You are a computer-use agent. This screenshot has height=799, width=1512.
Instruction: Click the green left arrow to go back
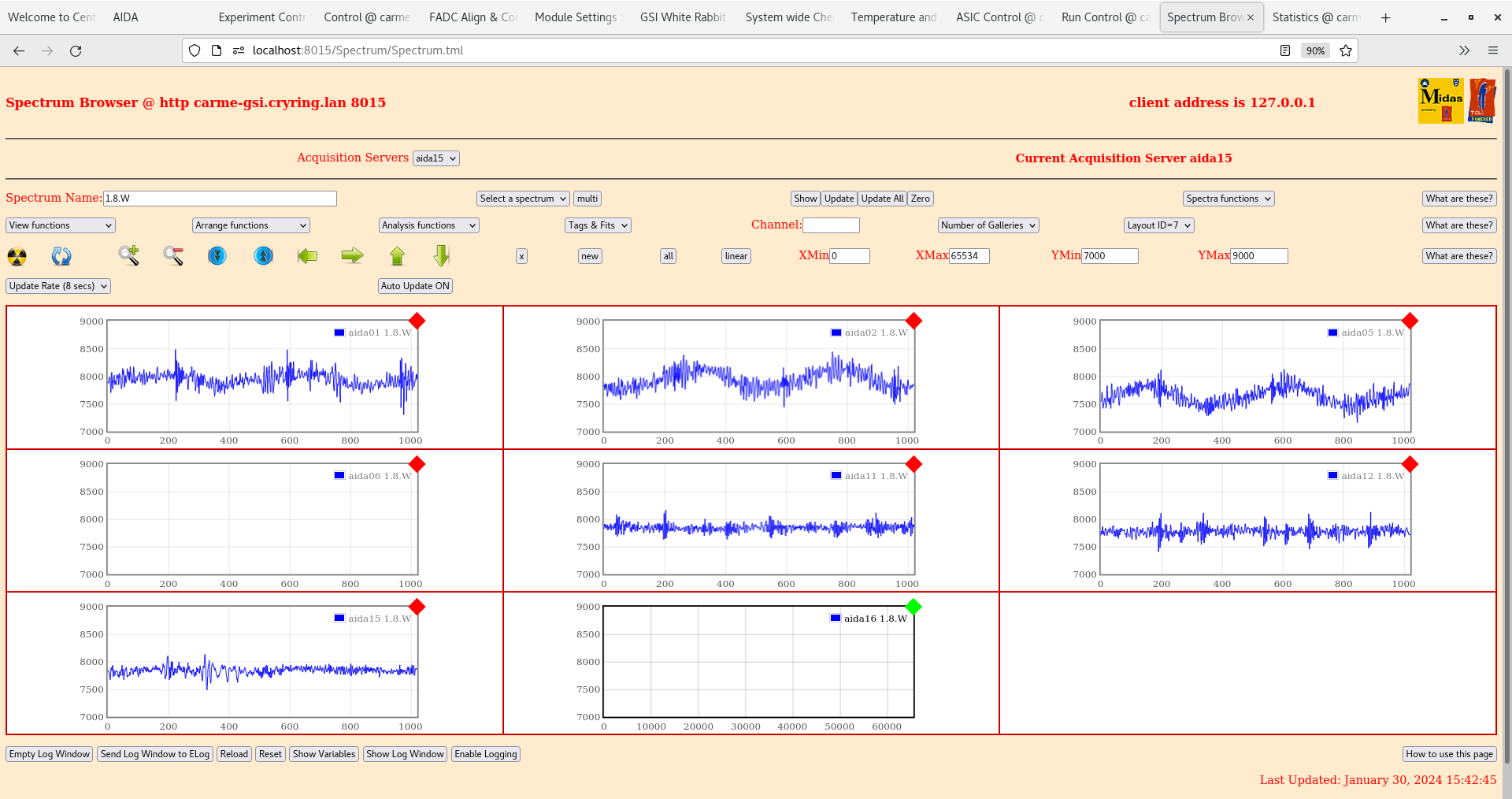[x=307, y=256]
